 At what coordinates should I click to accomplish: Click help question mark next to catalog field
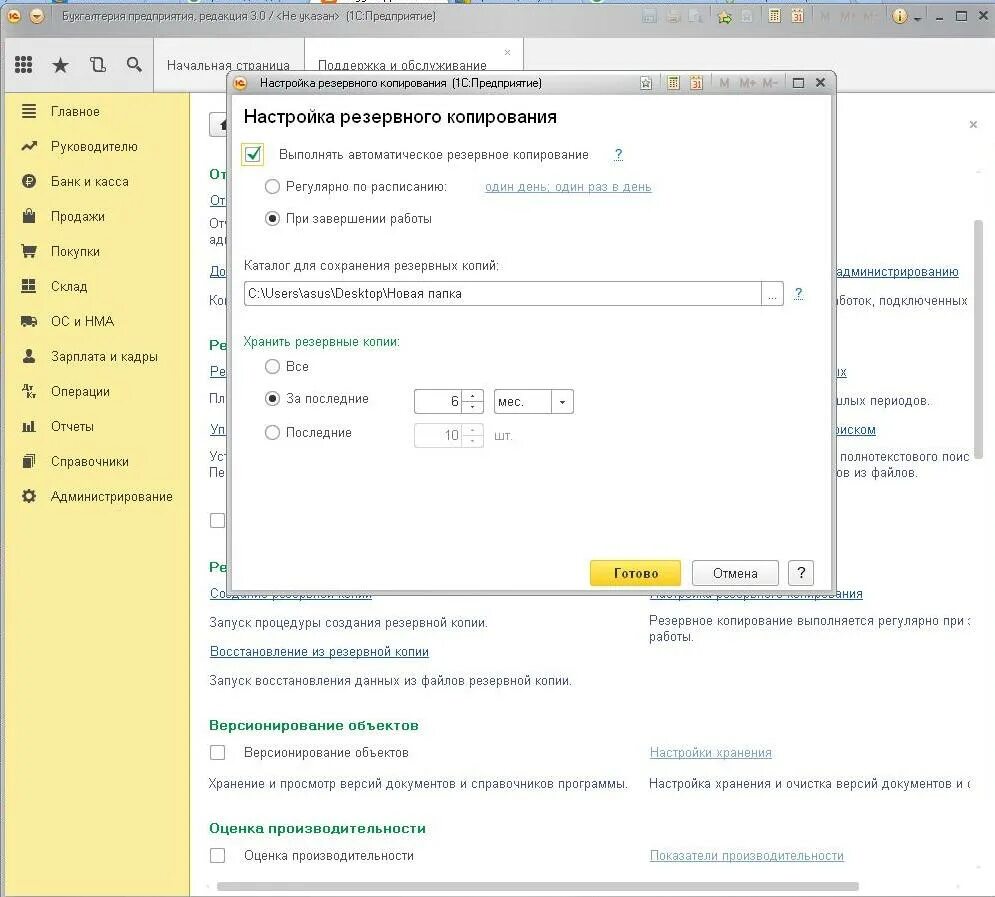pyautogui.click(x=798, y=293)
